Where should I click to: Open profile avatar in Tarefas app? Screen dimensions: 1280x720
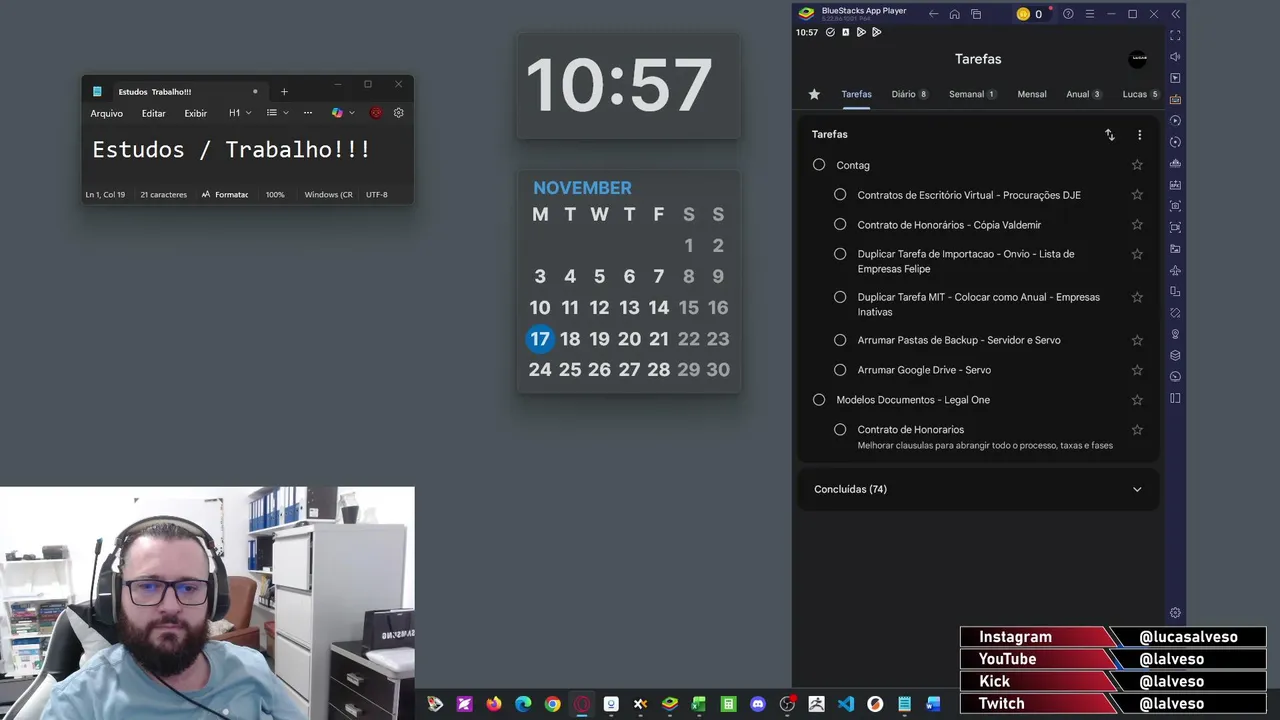(1139, 59)
